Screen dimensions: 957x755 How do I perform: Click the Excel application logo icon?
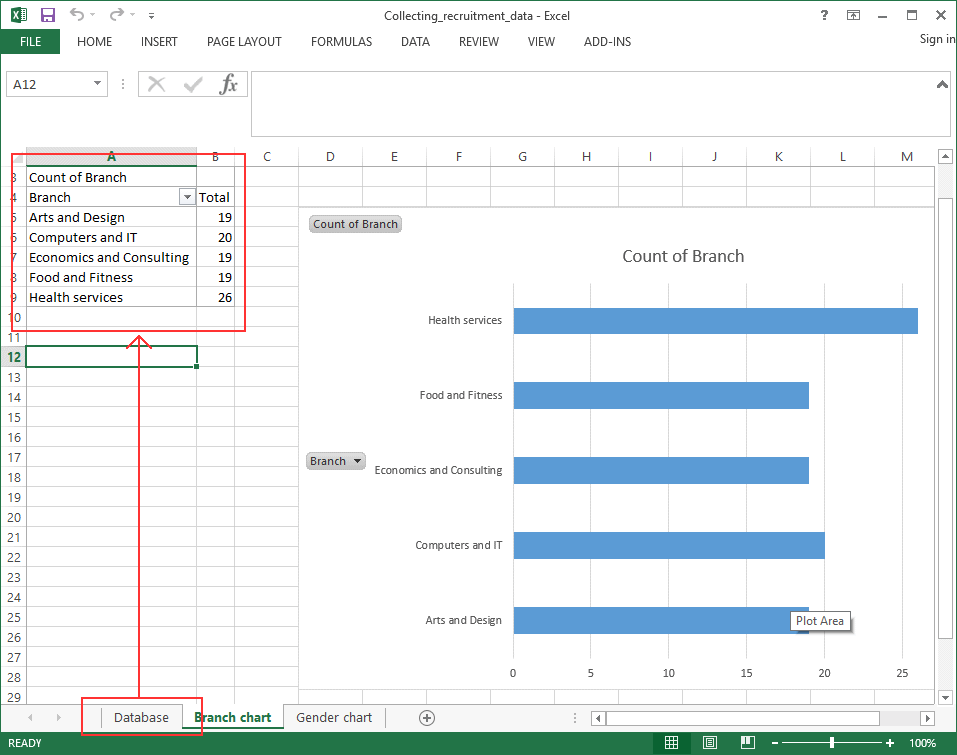[x=19, y=15]
